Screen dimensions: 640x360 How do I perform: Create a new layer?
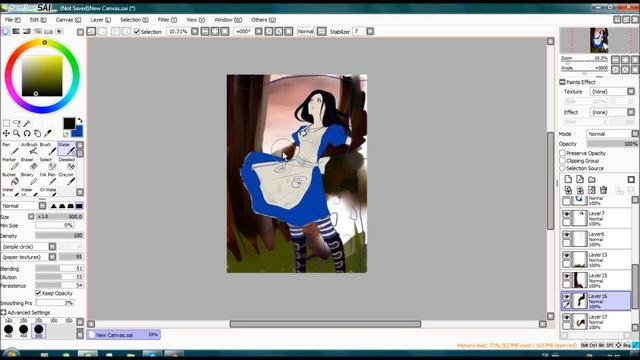coord(568,179)
